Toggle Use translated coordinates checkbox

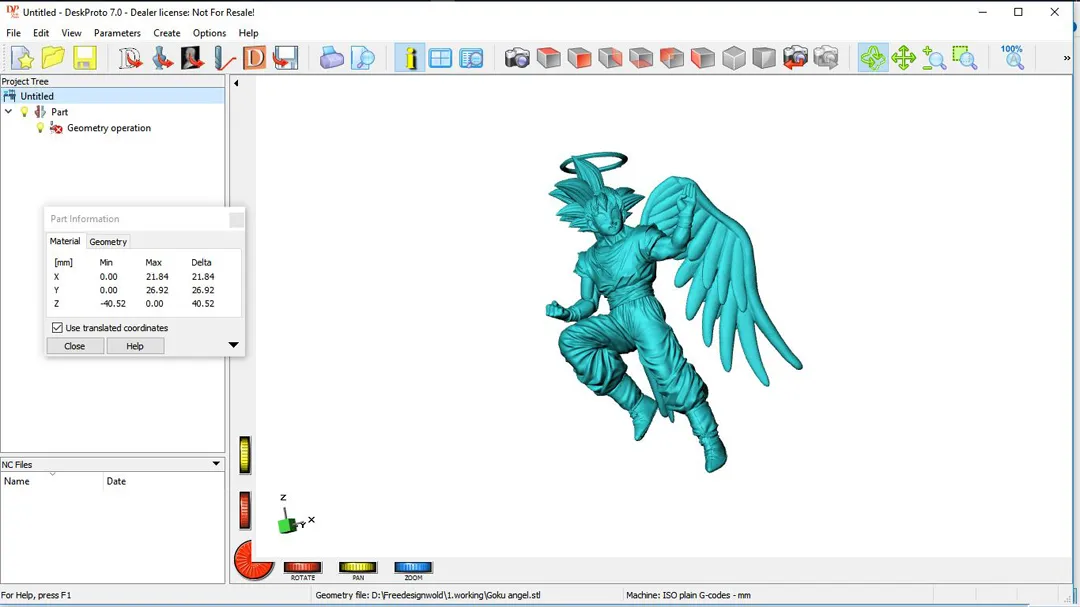click(57, 328)
